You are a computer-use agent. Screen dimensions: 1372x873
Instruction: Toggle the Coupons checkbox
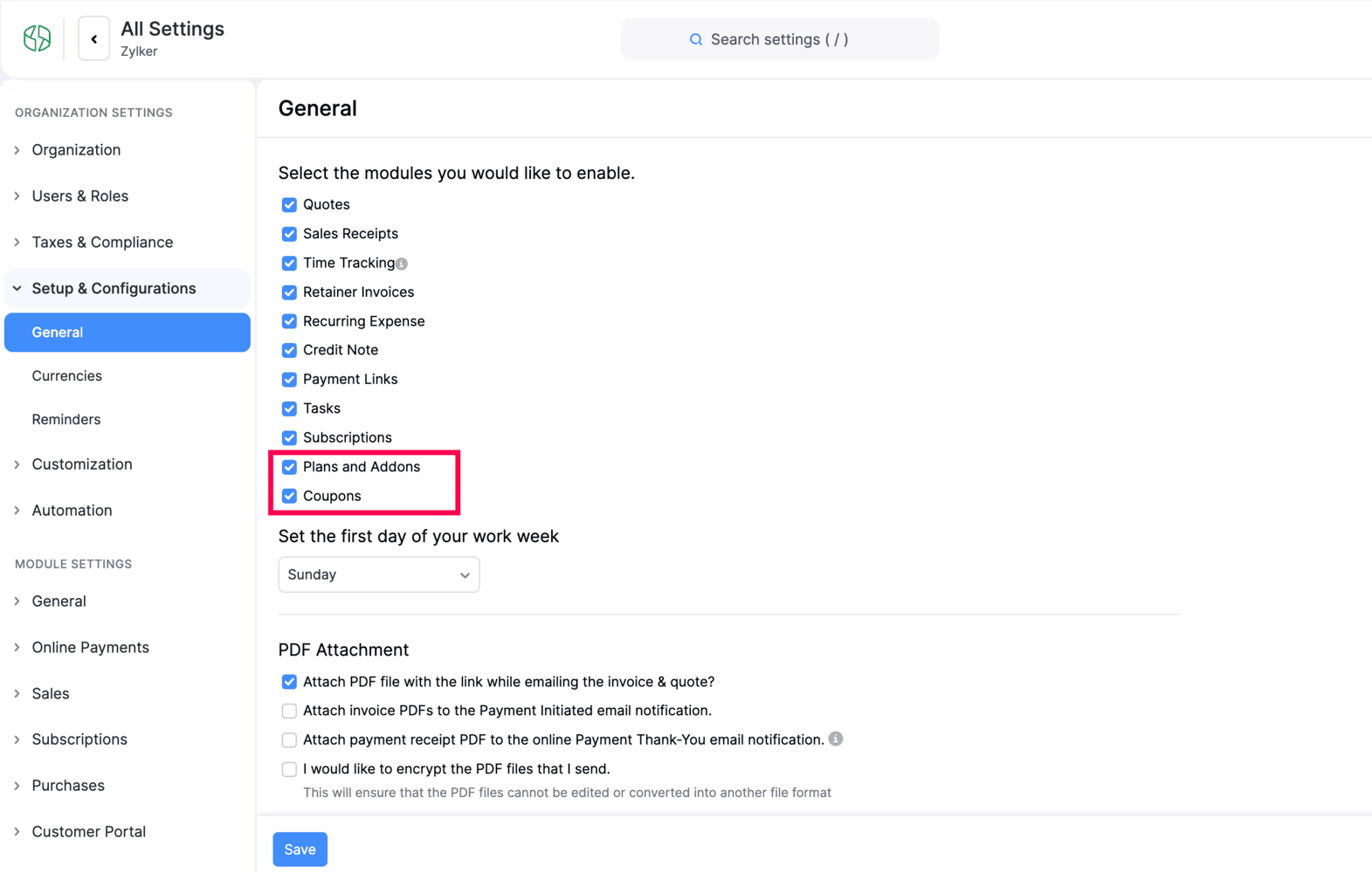[289, 496]
